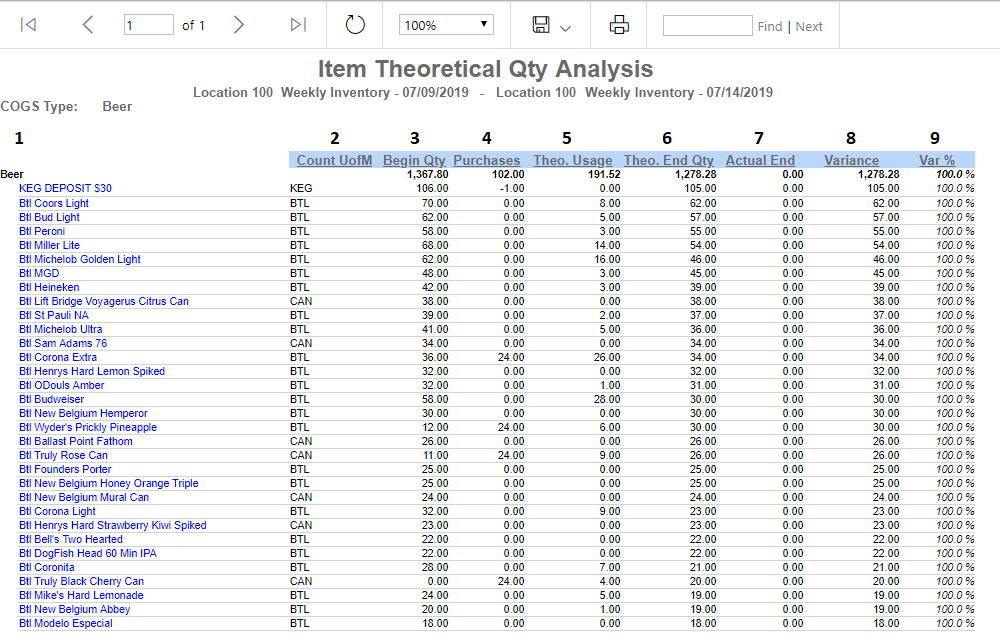
Task: Sort by Variance column header
Action: tap(851, 160)
